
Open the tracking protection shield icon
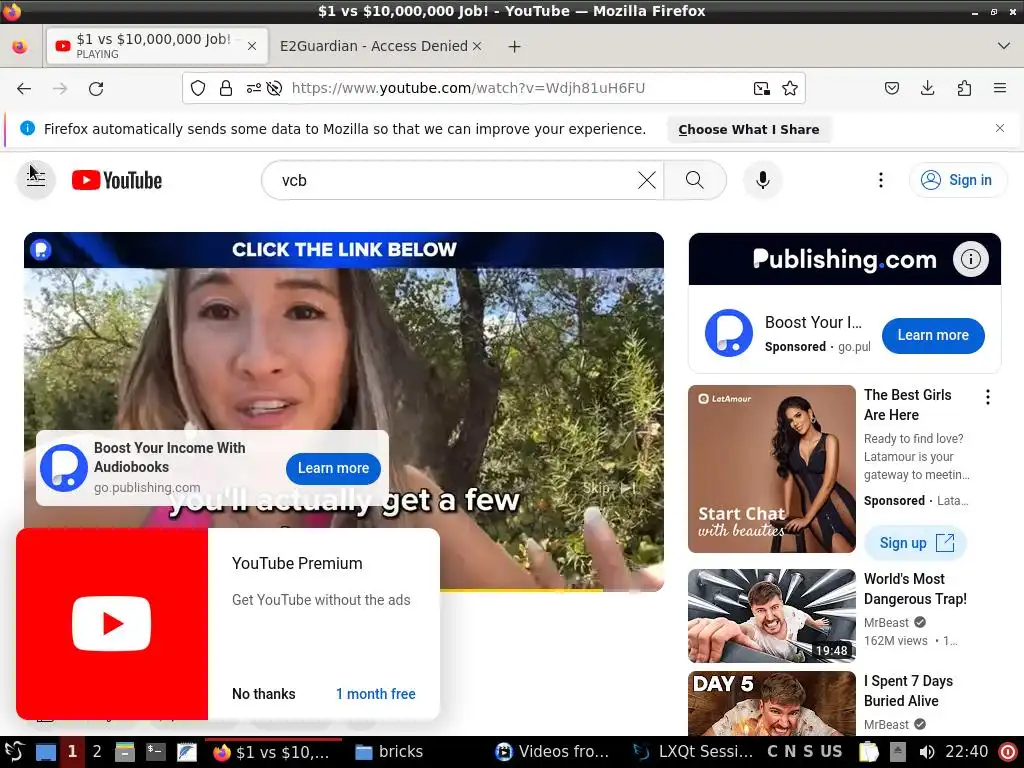point(198,88)
